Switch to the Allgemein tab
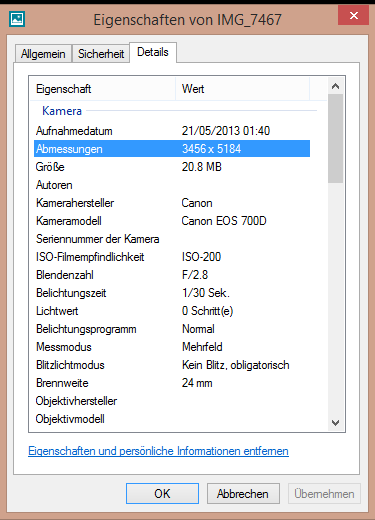 [43, 54]
